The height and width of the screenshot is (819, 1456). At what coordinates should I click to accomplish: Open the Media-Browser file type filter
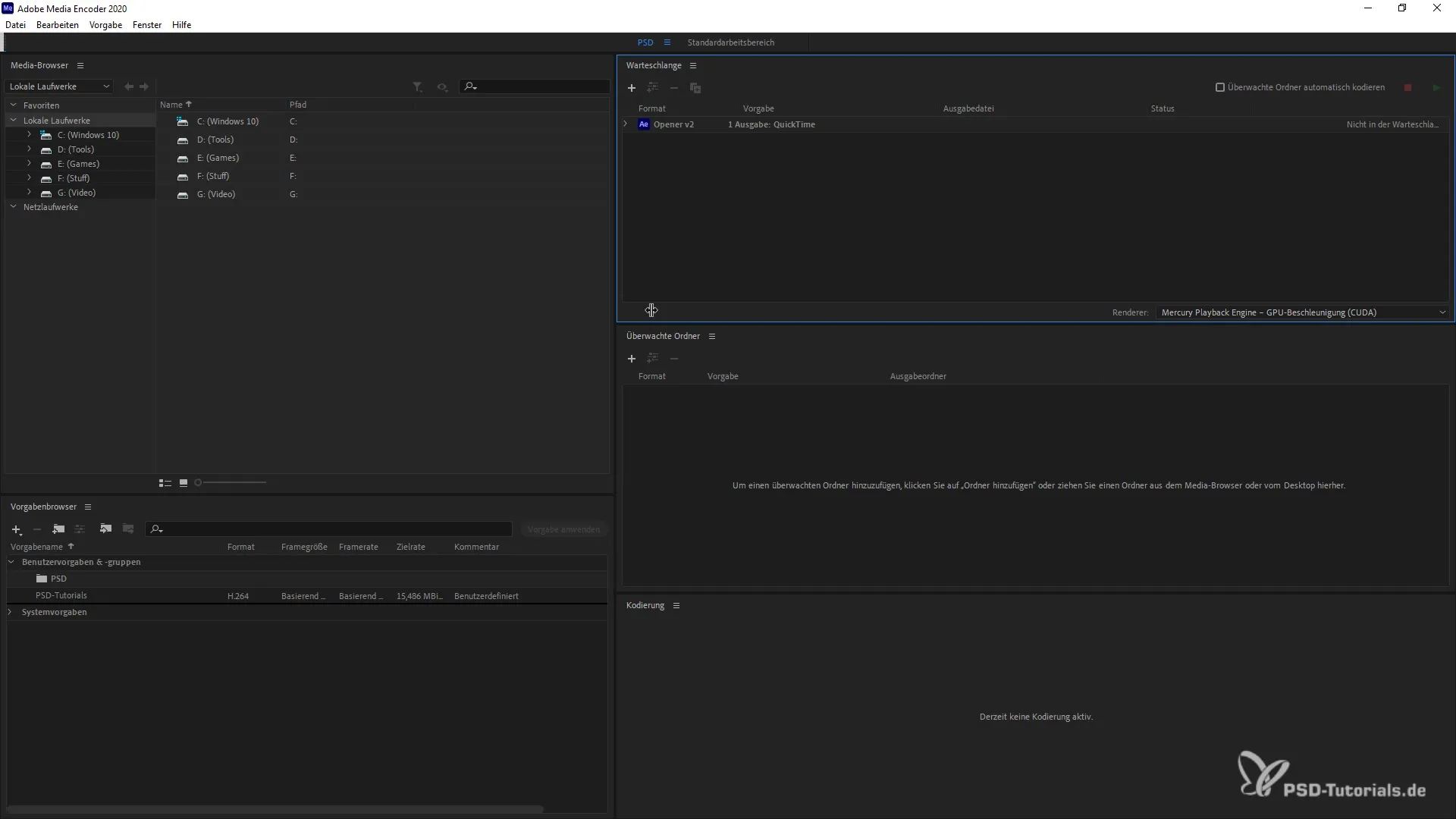coord(417,87)
